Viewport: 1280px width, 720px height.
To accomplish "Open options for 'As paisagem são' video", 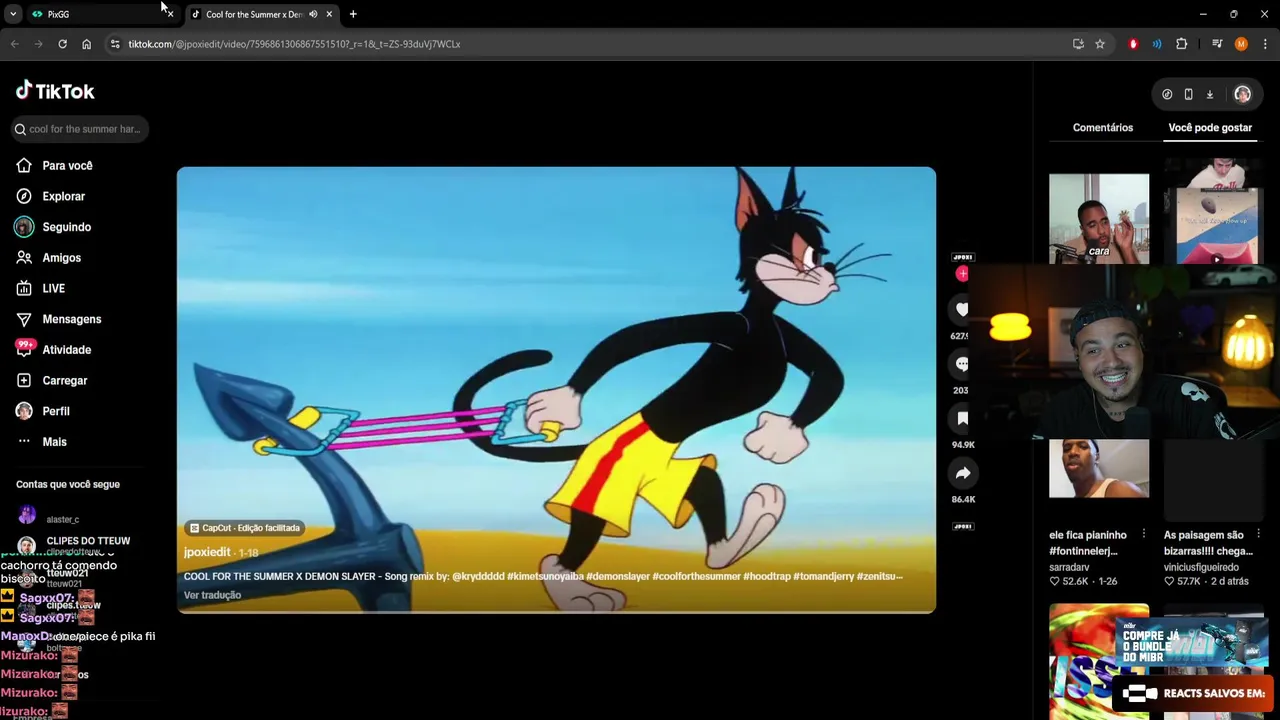I will coord(1258,534).
